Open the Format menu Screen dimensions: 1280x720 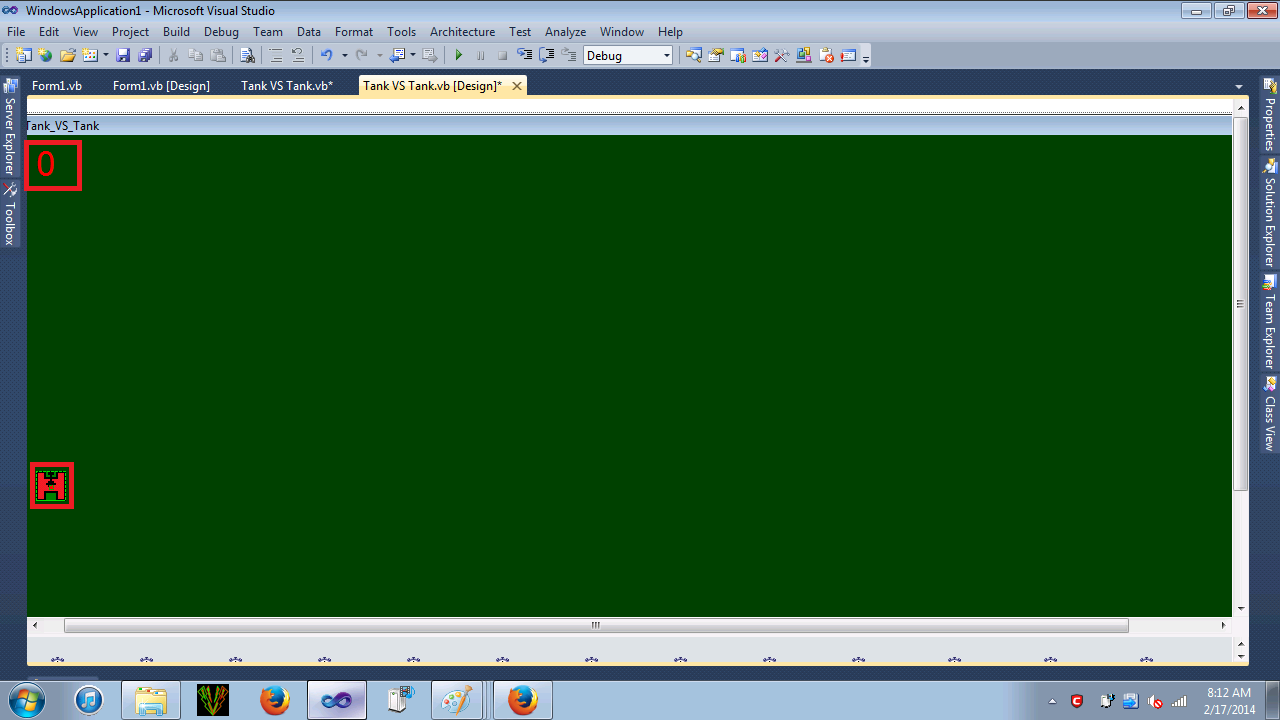point(354,32)
